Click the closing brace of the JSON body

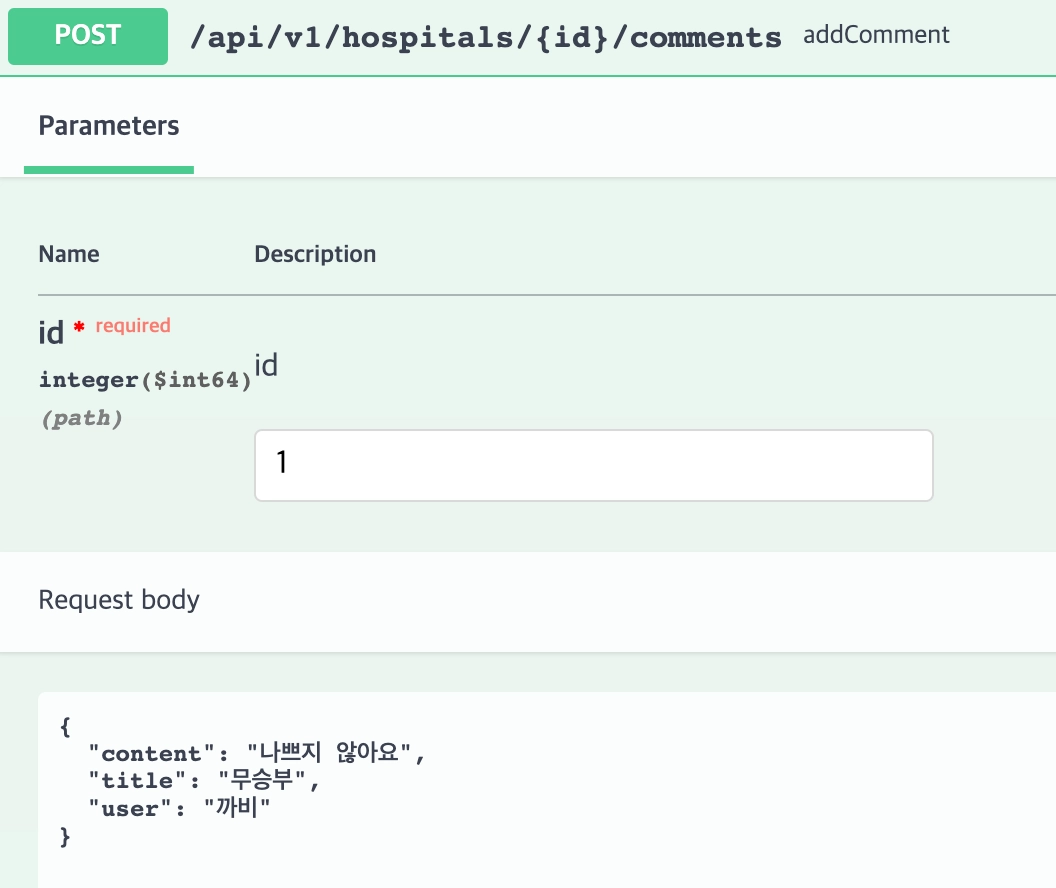[x=66, y=835]
